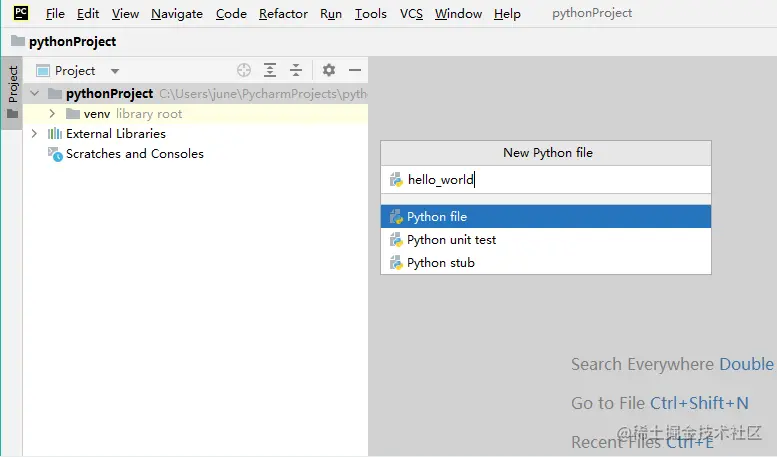Viewport: 777px width, 457px height.
Task: Collapse the pythonProject root node
Action: coord(35,93)
